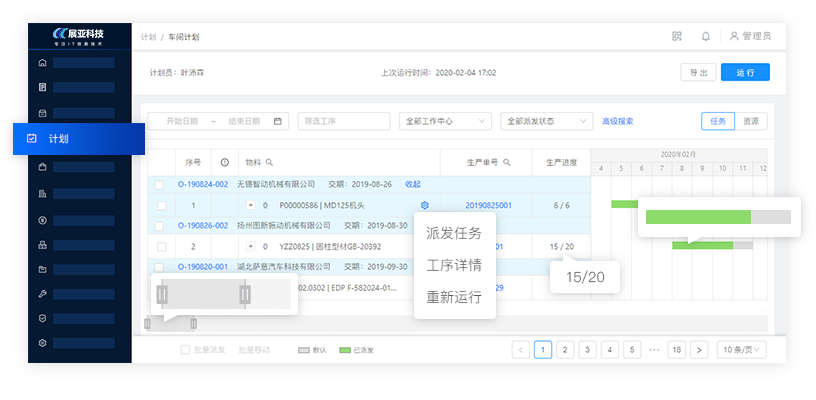Expand the plus for YZZ0825 圆柱型材

click(x=250, y=247)
